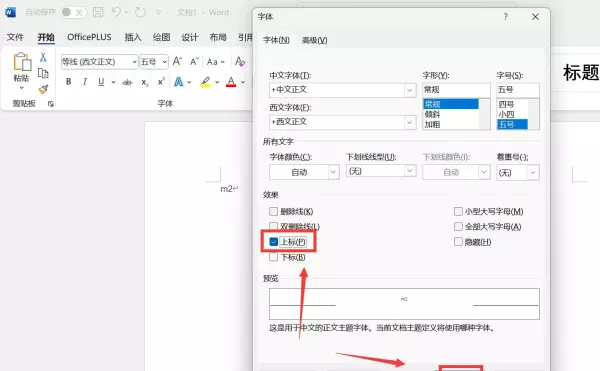Image resolution: width=600 pixels, height=371 pixels.
Task: Toggle Bold formatting in ribbon
Action: coord(68,81)
